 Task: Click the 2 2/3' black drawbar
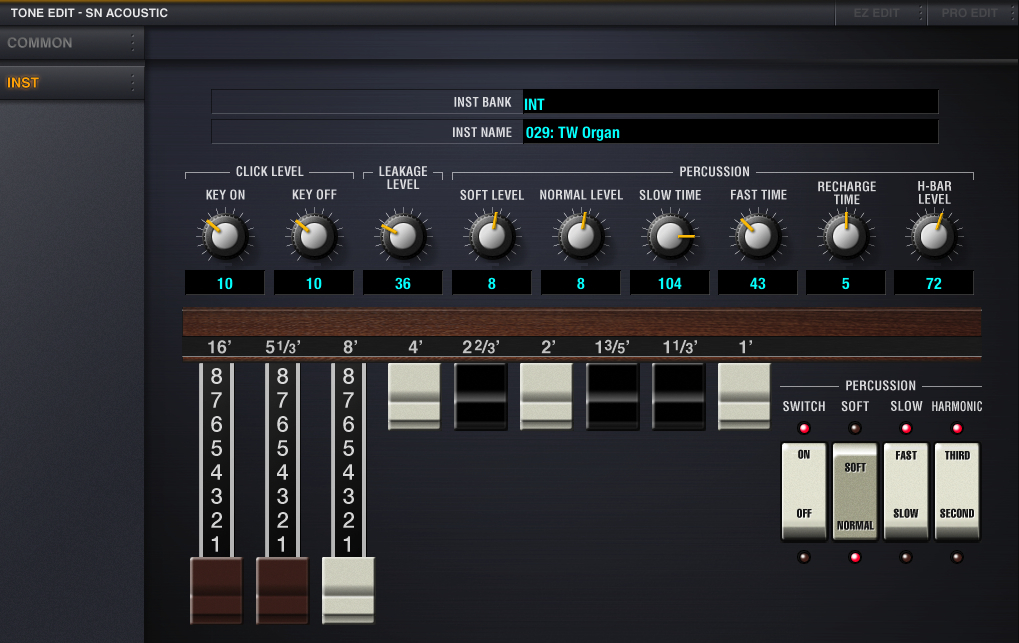tap(480, 397)
